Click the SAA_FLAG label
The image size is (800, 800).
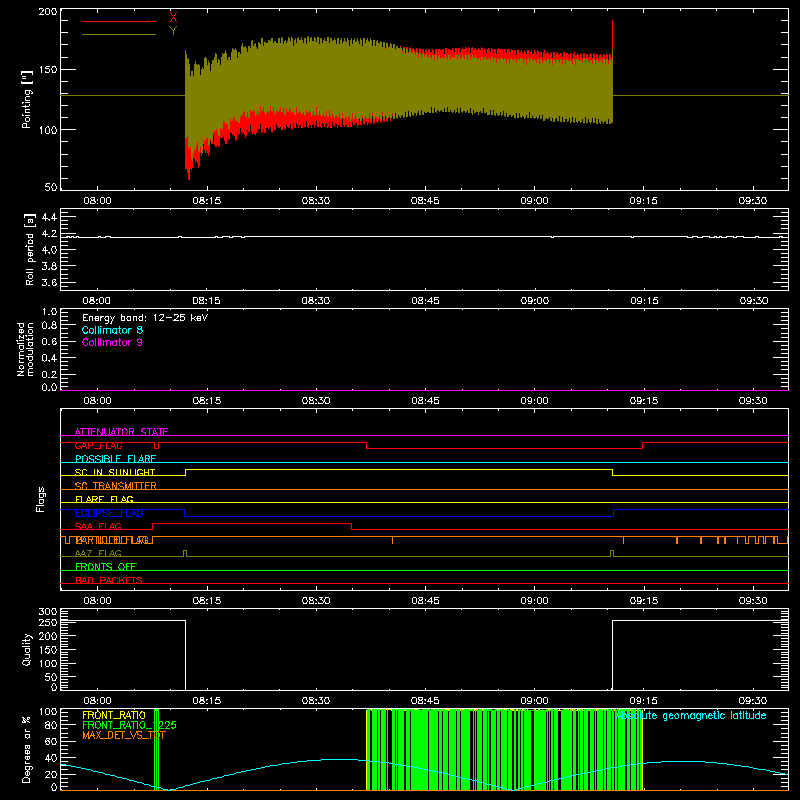pos(98,527)
